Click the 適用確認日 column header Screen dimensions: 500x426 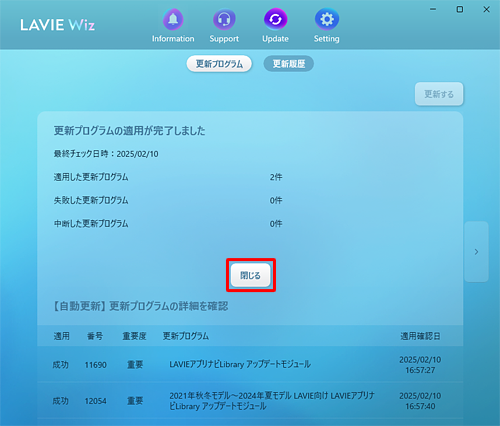pos(420,336)
